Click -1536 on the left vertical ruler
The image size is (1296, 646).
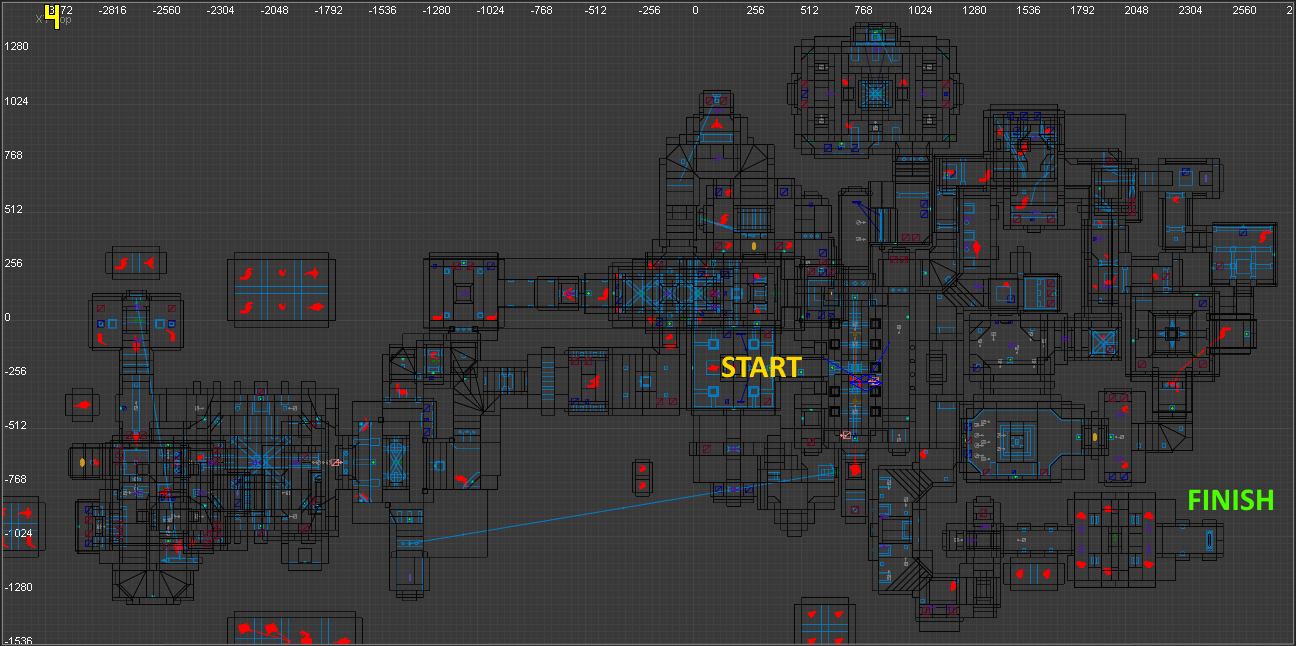[17, 640]
